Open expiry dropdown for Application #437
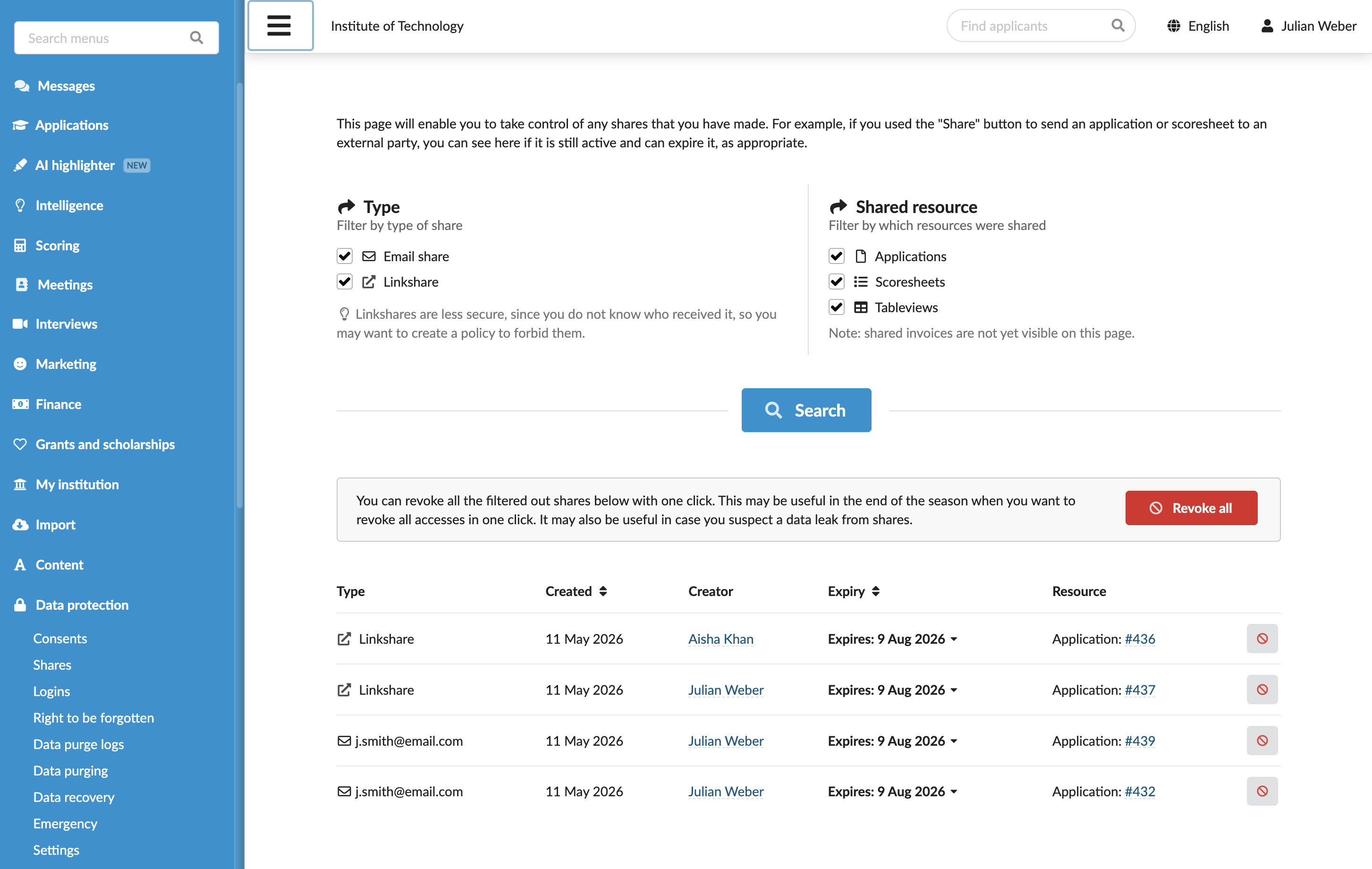 click(893, 690)
